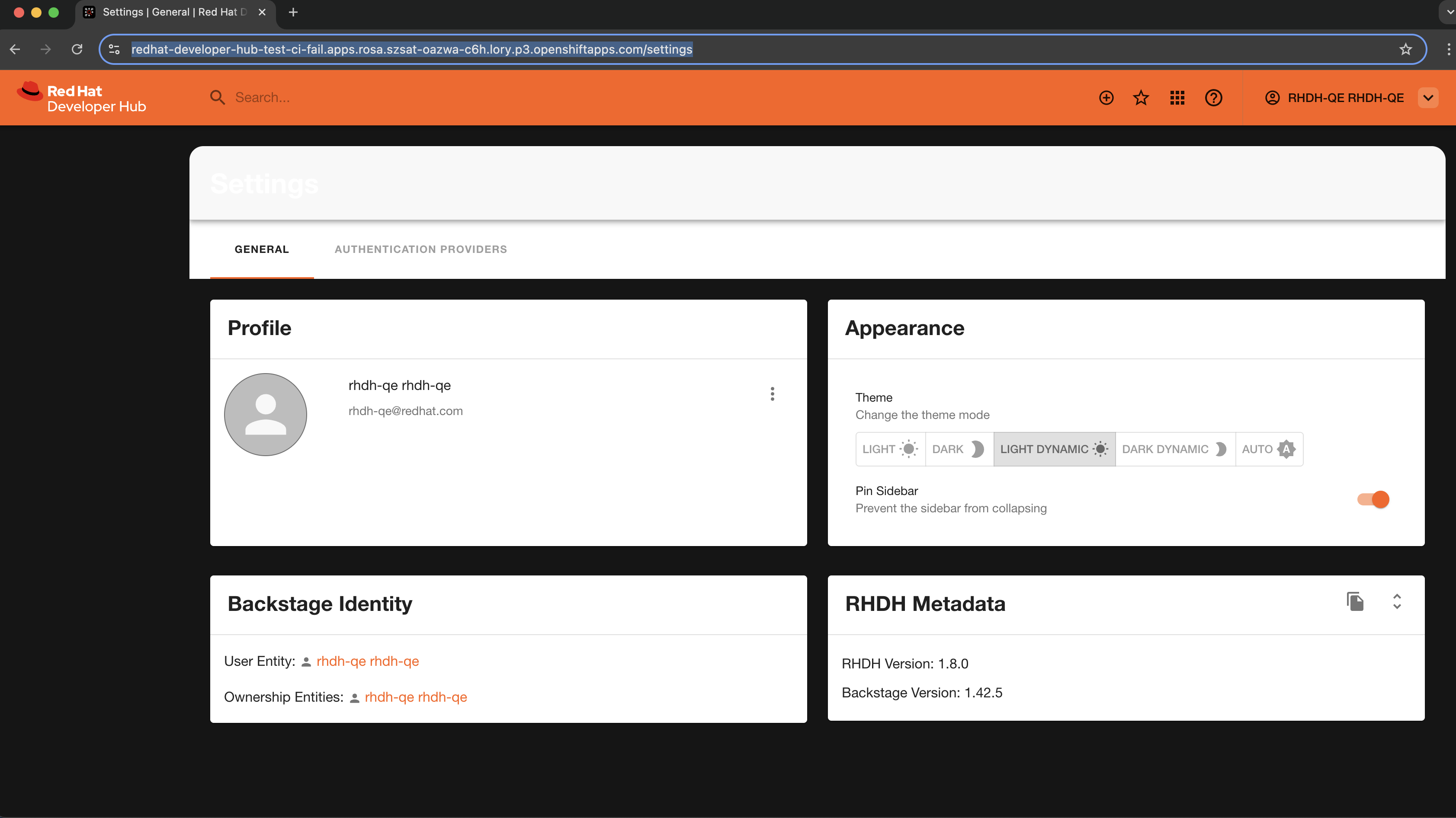Select the Dark theme option
The height and width of the screenshot is (818, 1456).
[959, 449]
